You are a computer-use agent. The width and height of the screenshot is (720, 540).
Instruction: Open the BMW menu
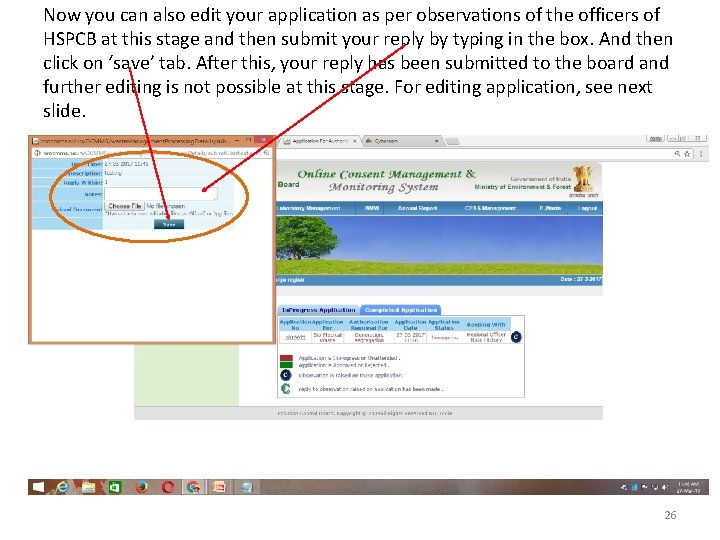tap(372, 208)
